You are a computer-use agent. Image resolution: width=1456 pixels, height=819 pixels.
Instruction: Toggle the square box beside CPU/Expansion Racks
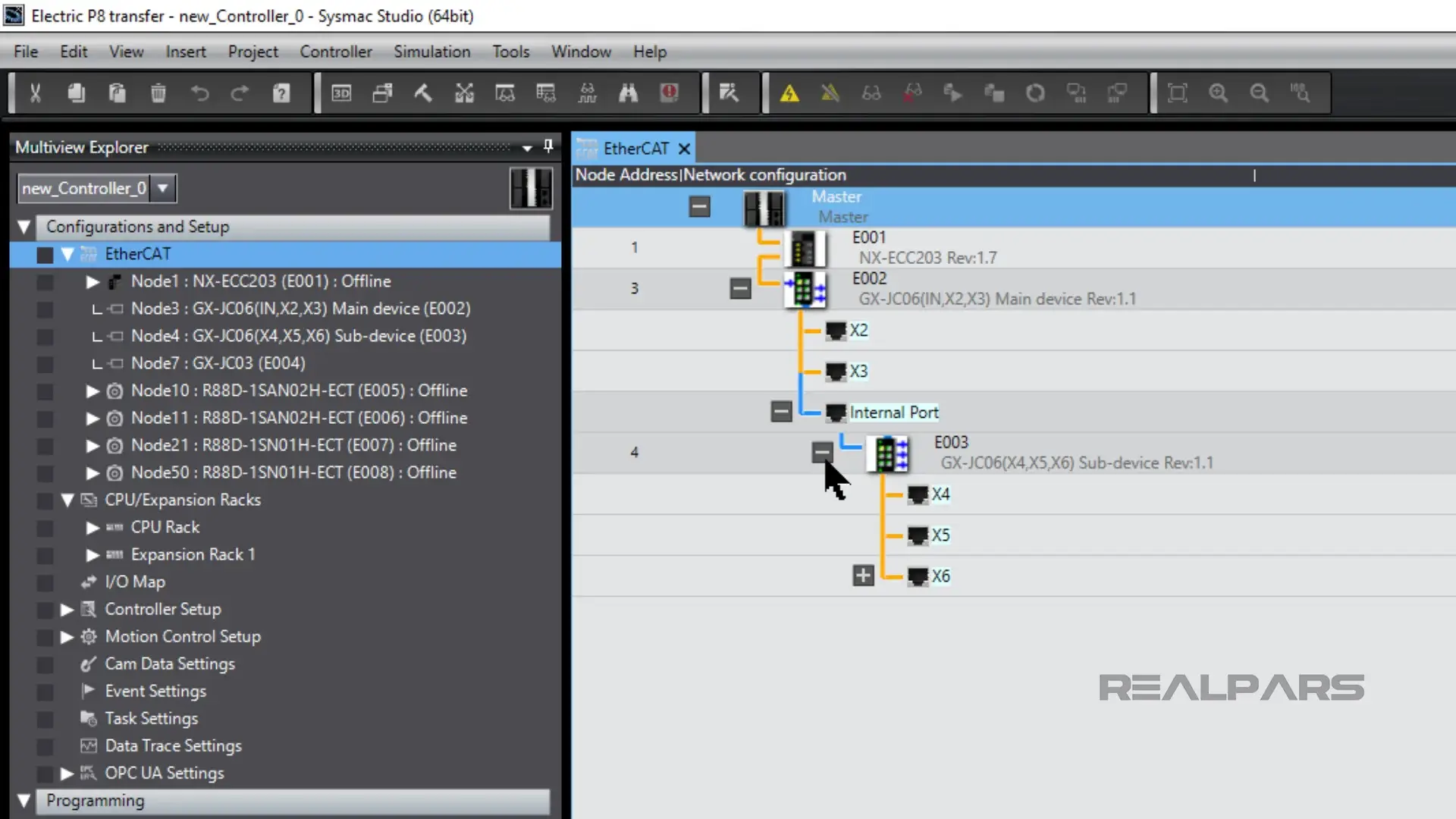point(45,500)
